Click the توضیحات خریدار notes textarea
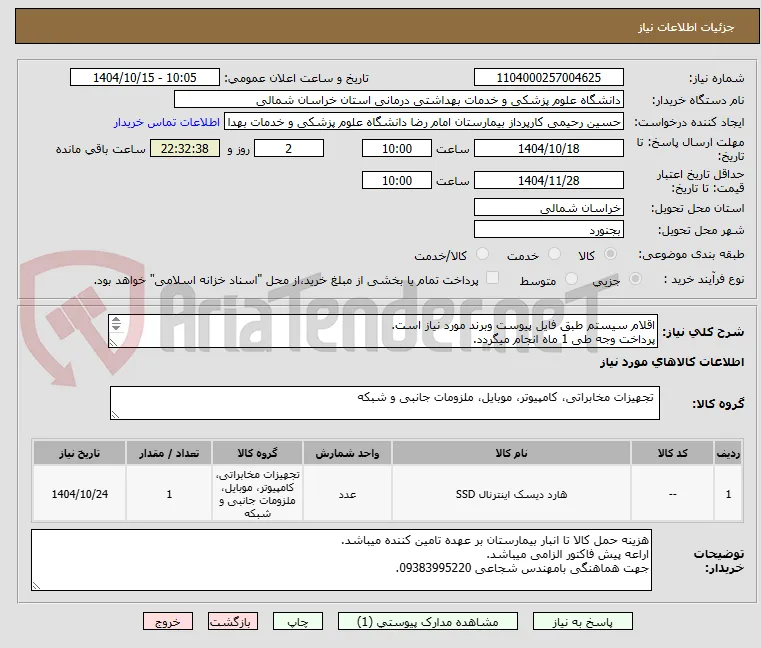This screenshot has width=761, height=648. click(341, 560)
